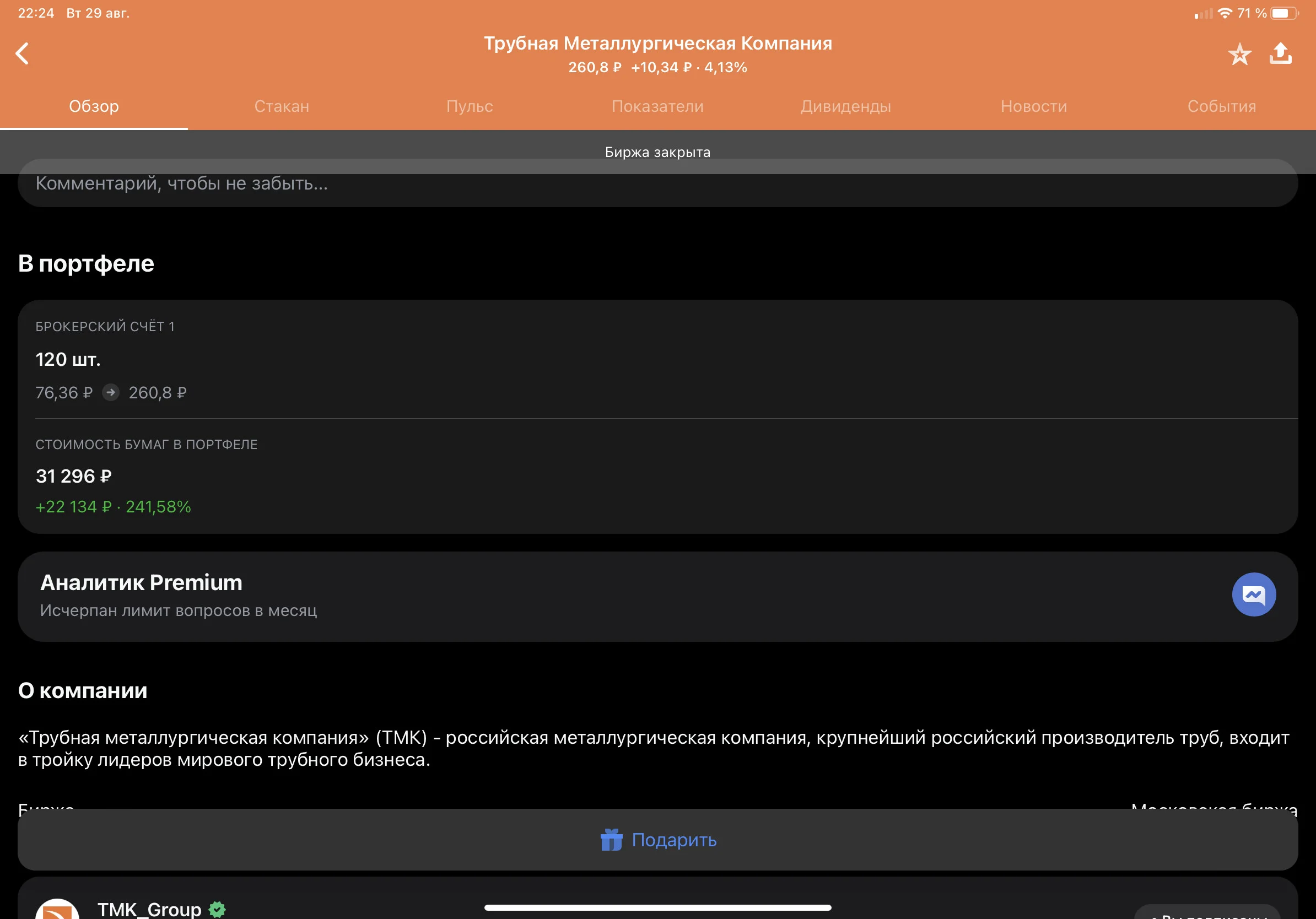
Task: Tap the profit +22 134 ₽ · 241,58%
Action: point(113,506)
